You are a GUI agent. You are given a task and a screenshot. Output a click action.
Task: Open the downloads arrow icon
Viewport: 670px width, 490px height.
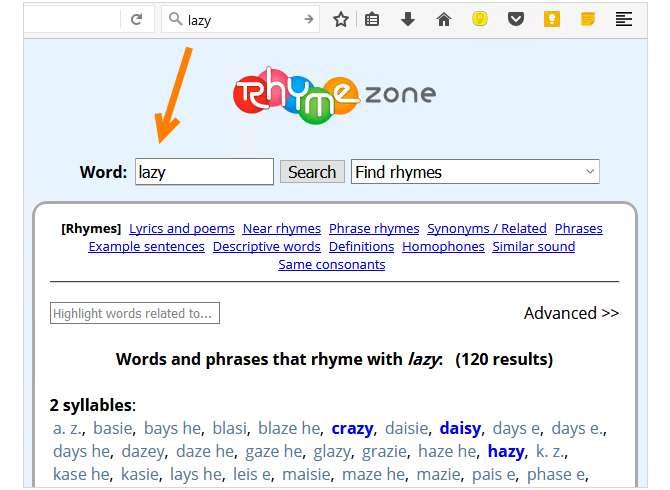[x=408, y=19]
